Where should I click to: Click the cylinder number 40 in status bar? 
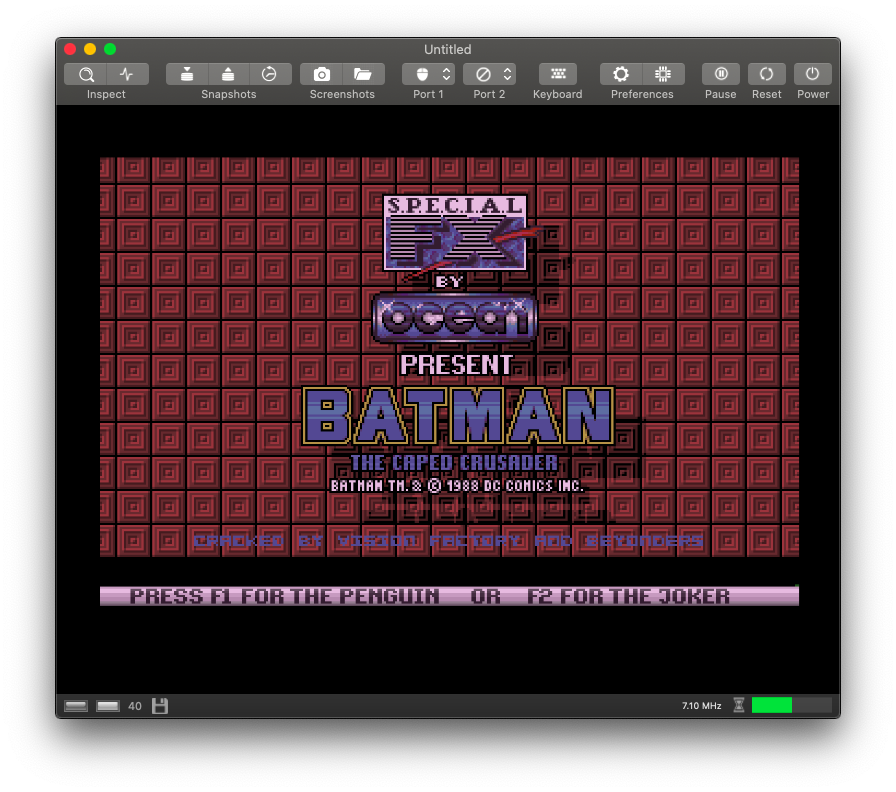(x=135, y=706)
